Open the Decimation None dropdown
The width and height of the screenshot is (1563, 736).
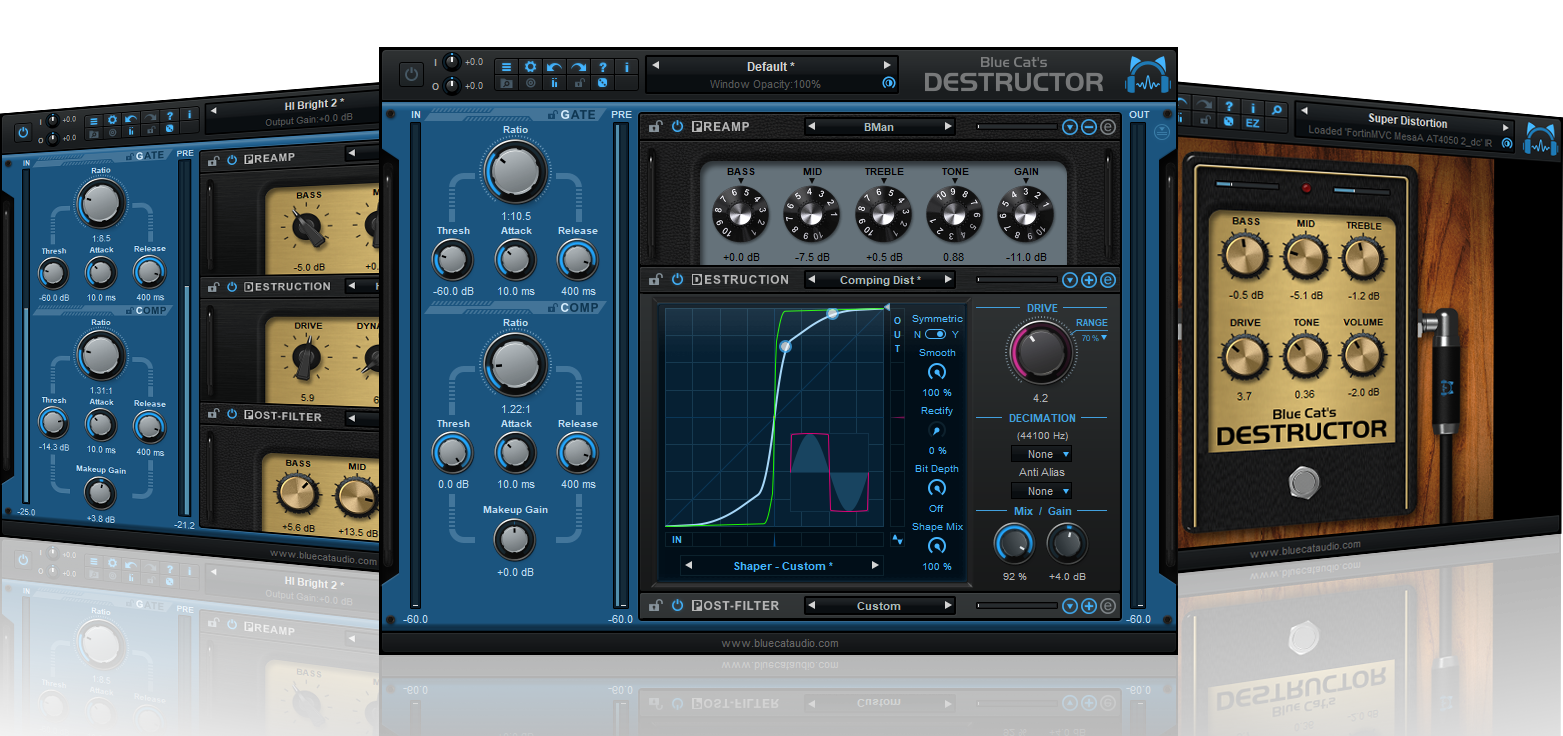click(1041, 453)
